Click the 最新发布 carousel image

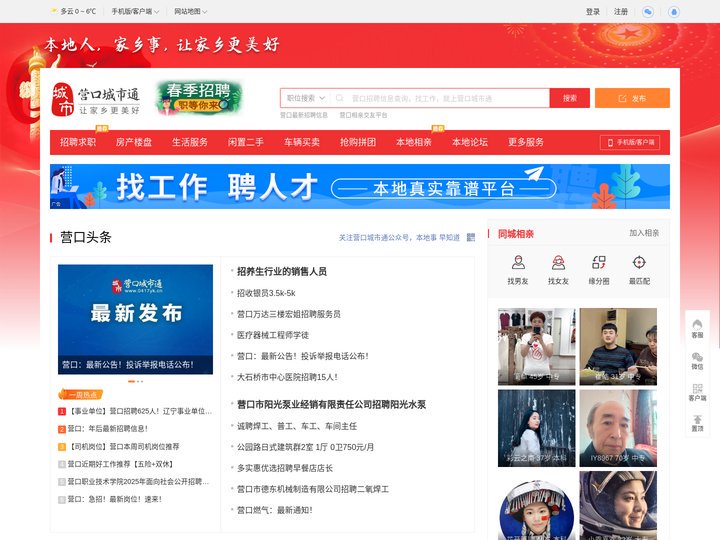tap(135, 319)
